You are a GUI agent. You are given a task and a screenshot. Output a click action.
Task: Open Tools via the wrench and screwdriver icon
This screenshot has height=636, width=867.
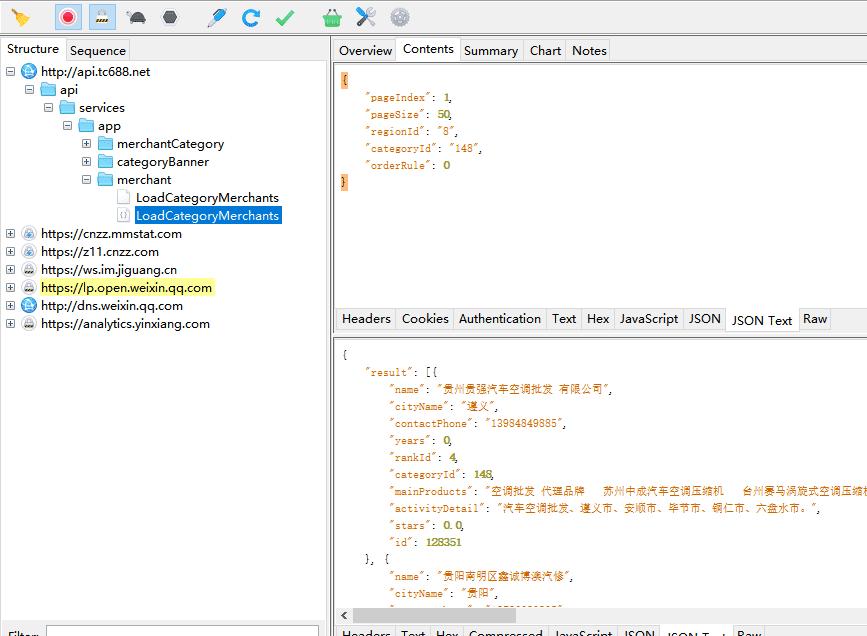point(366,17)
